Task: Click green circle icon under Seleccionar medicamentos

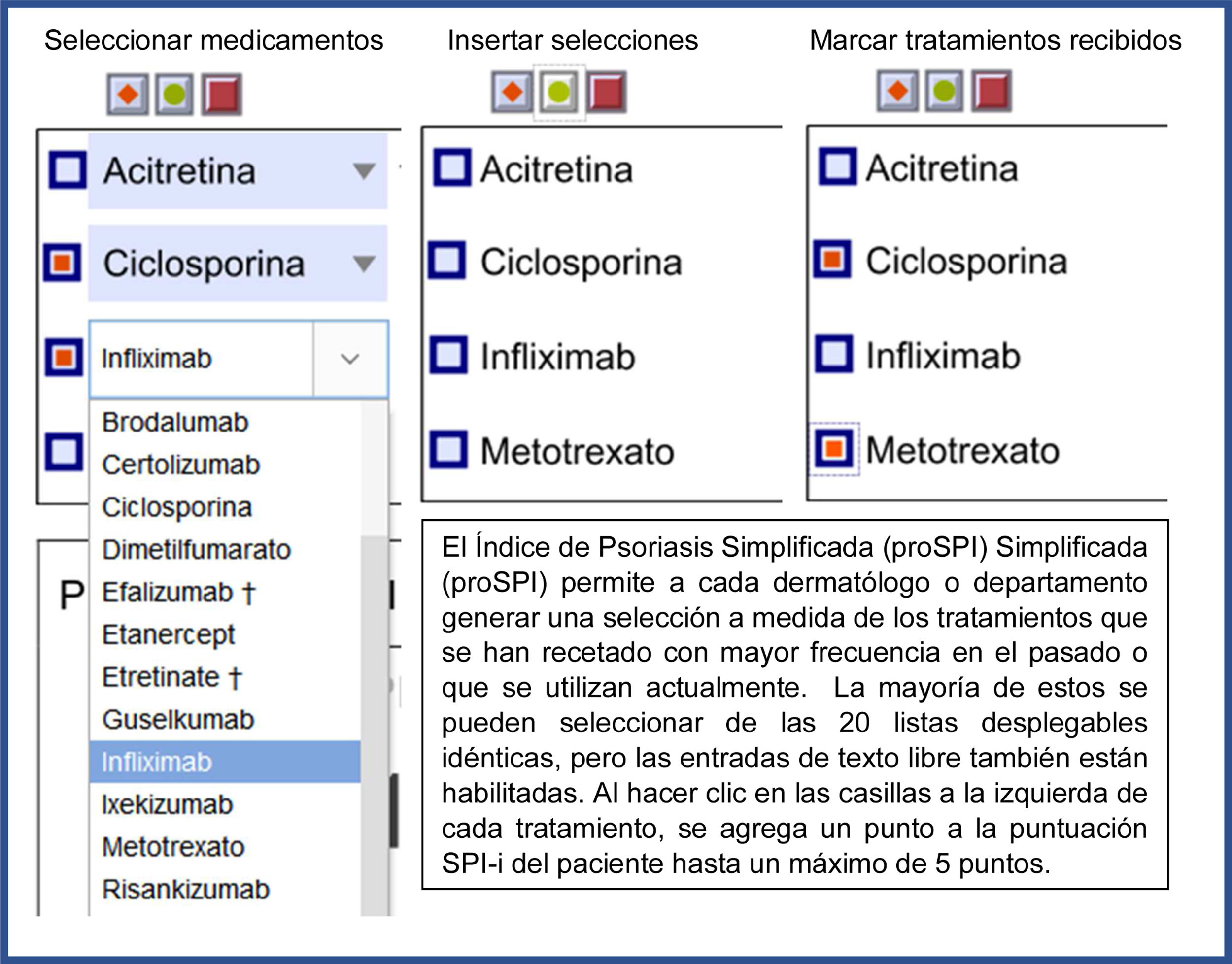Action: [174, 94]
